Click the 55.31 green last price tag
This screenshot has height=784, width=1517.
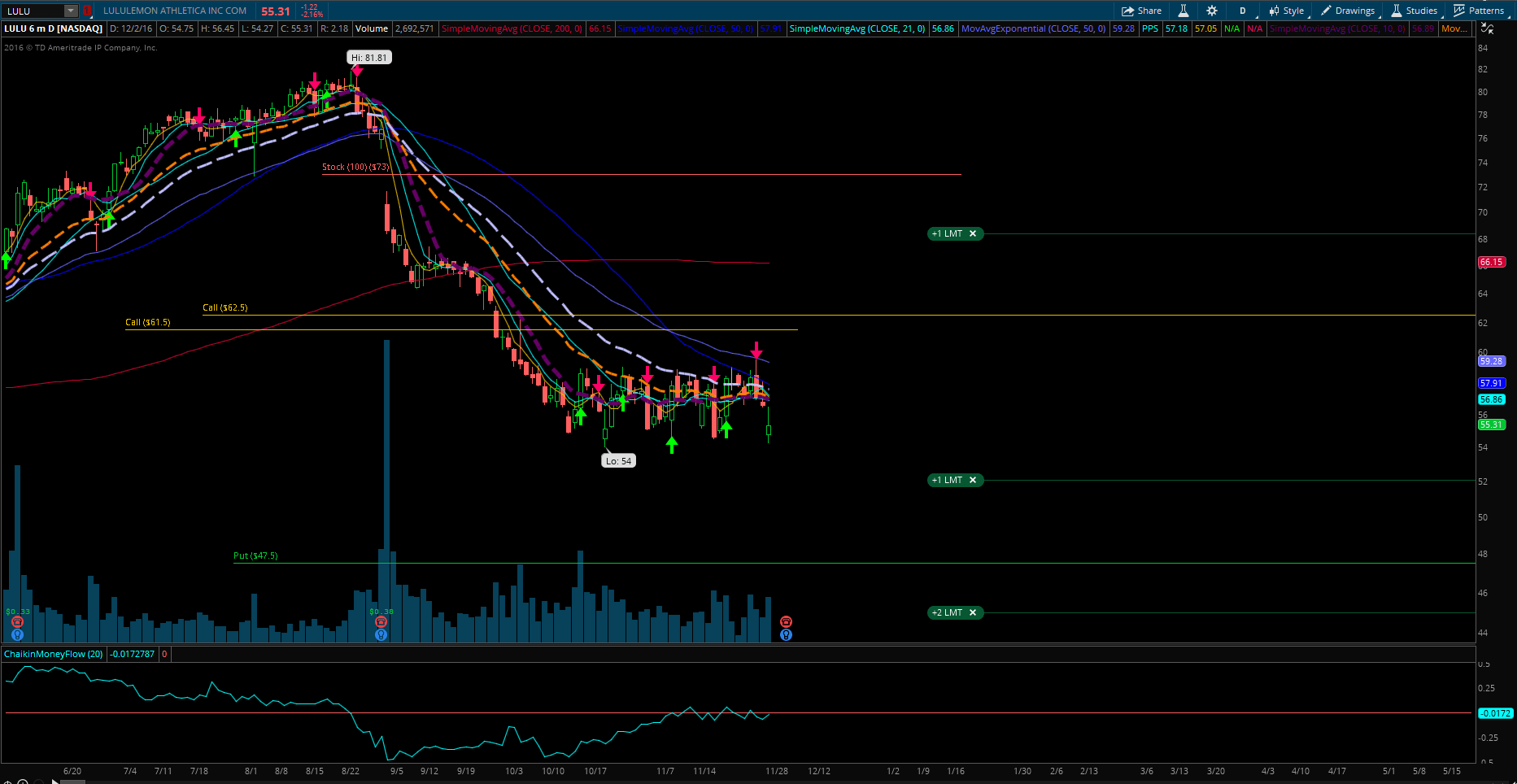1492,425
